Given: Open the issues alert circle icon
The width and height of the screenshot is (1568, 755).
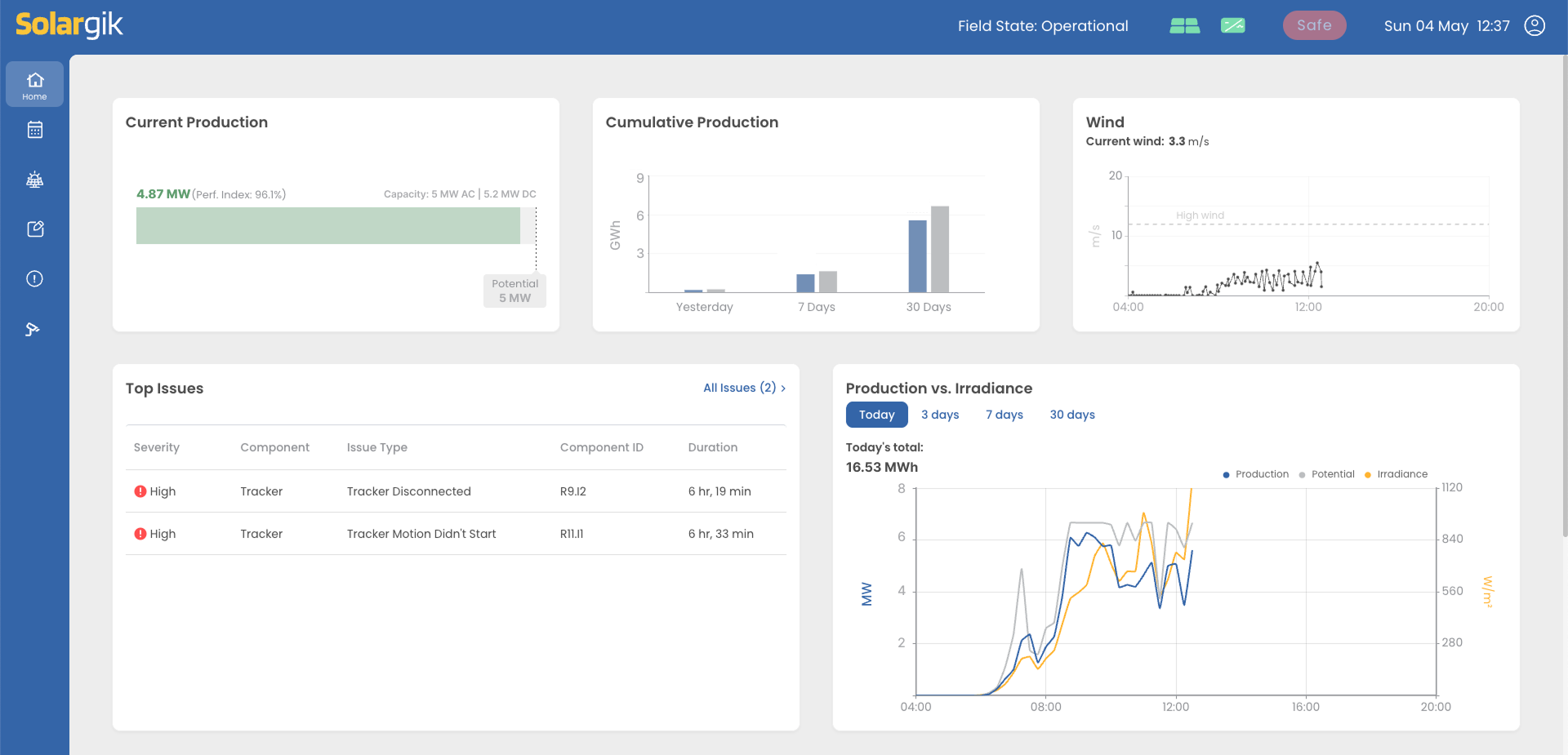Looking at the screenshot, I should coord(34,279).
